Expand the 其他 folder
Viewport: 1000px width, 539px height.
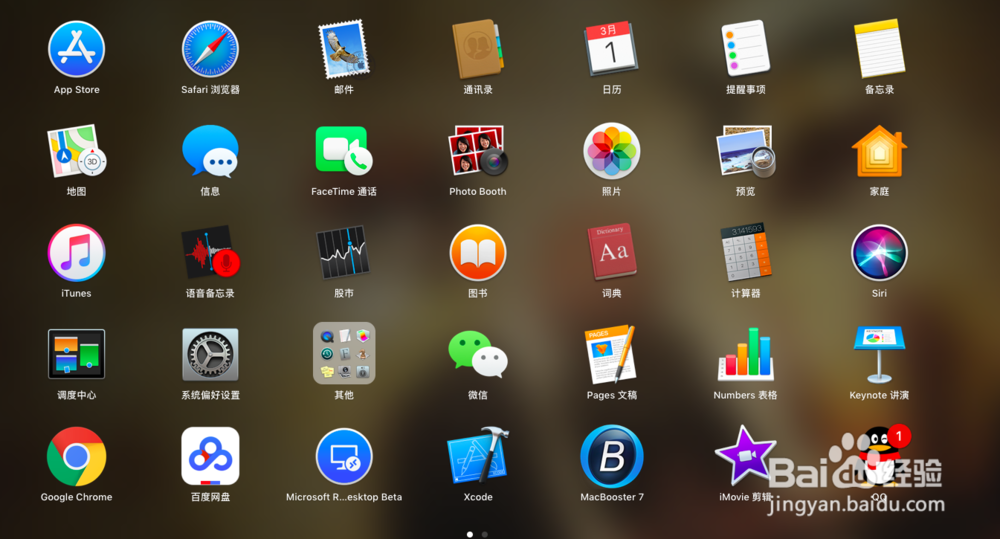point(344,353)
